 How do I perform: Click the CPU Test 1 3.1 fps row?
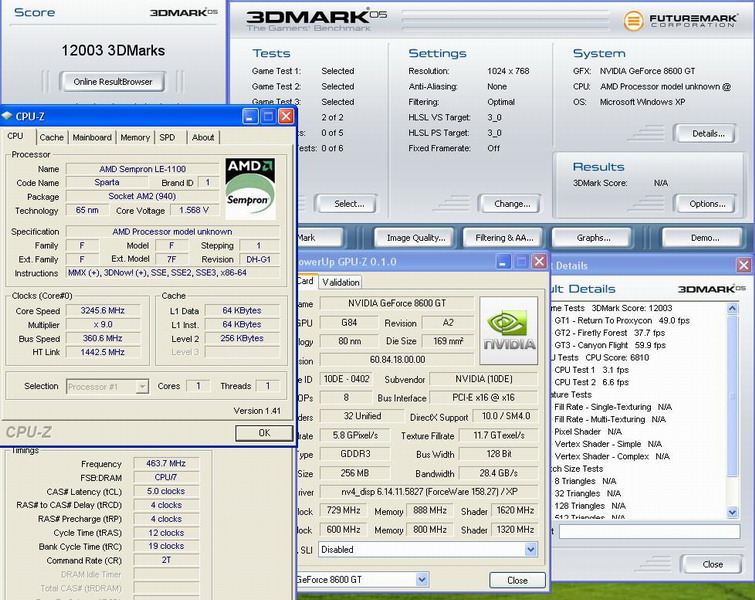point(592,370)
